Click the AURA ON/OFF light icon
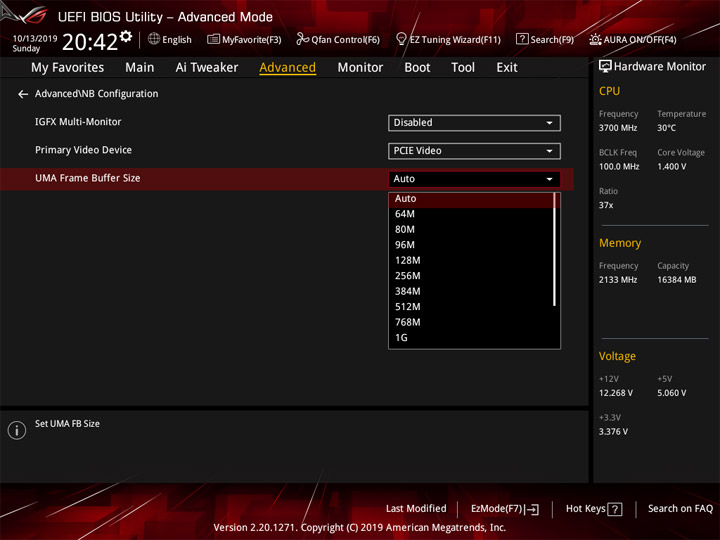 (595, 39)
